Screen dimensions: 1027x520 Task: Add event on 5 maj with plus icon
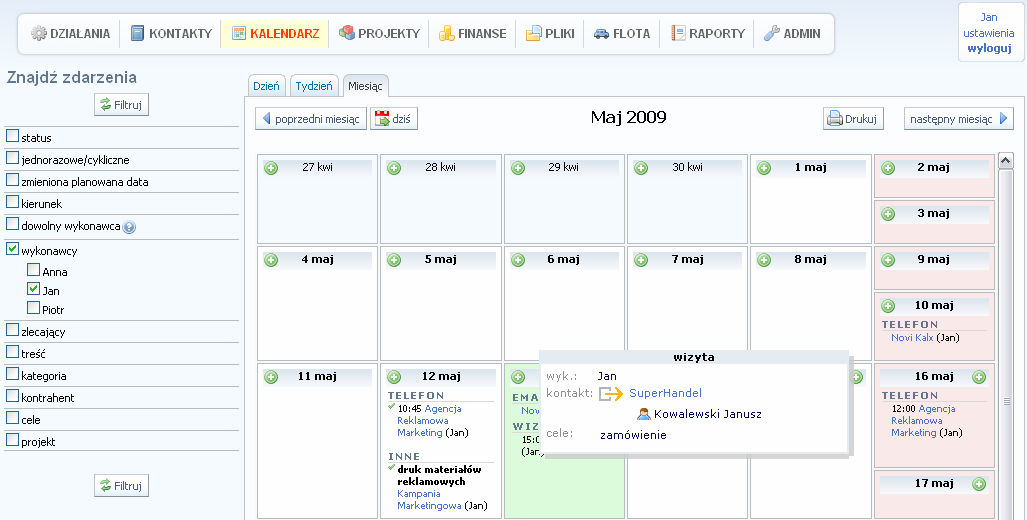click(x=394, y=260)
